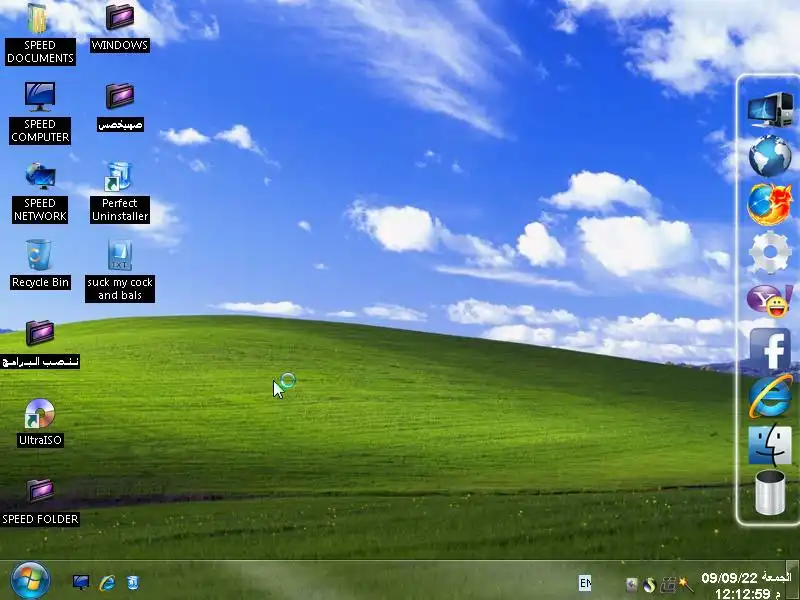Launch Internet Explorer from taskbar quick launch

[107, 582]
